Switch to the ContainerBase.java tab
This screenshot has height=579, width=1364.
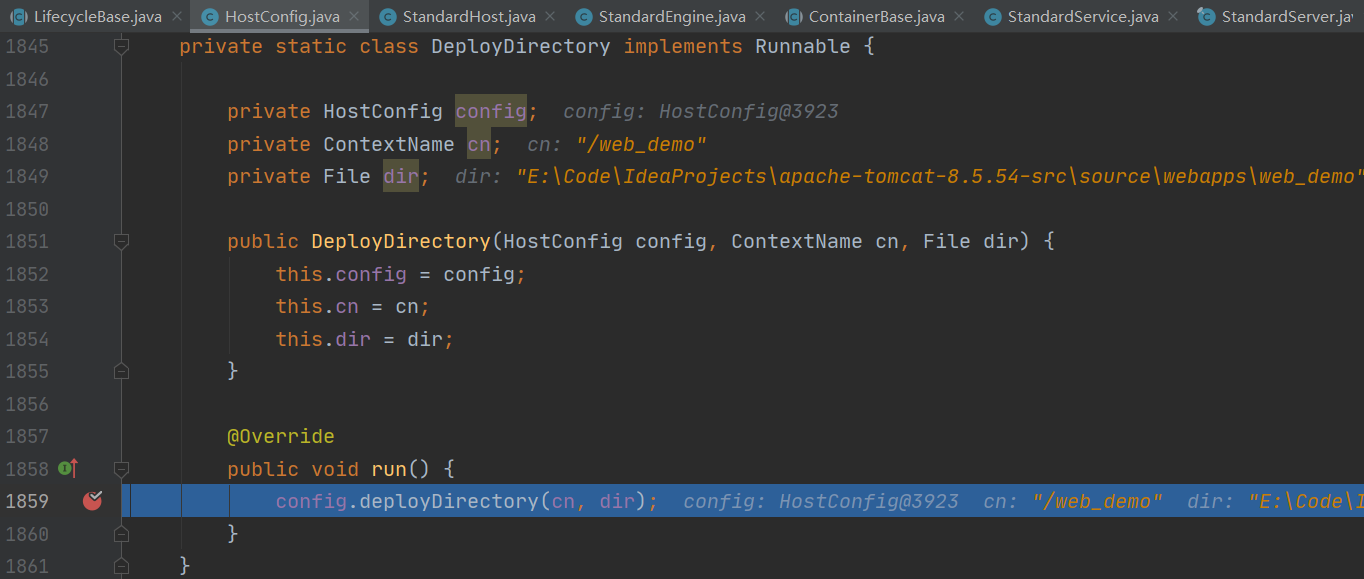click(x=876, y=16)
